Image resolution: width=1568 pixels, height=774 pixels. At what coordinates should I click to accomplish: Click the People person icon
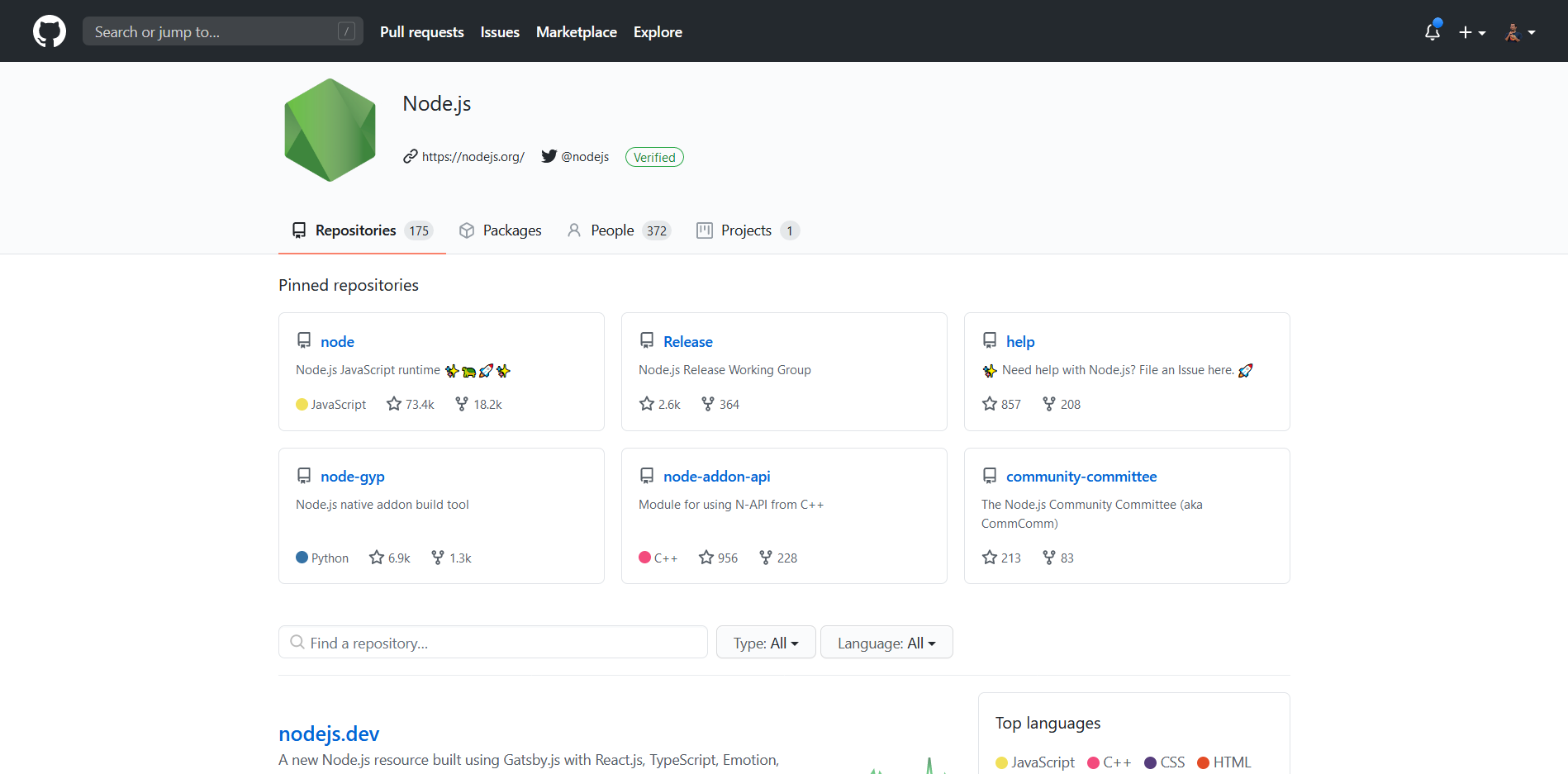[574, 230]
